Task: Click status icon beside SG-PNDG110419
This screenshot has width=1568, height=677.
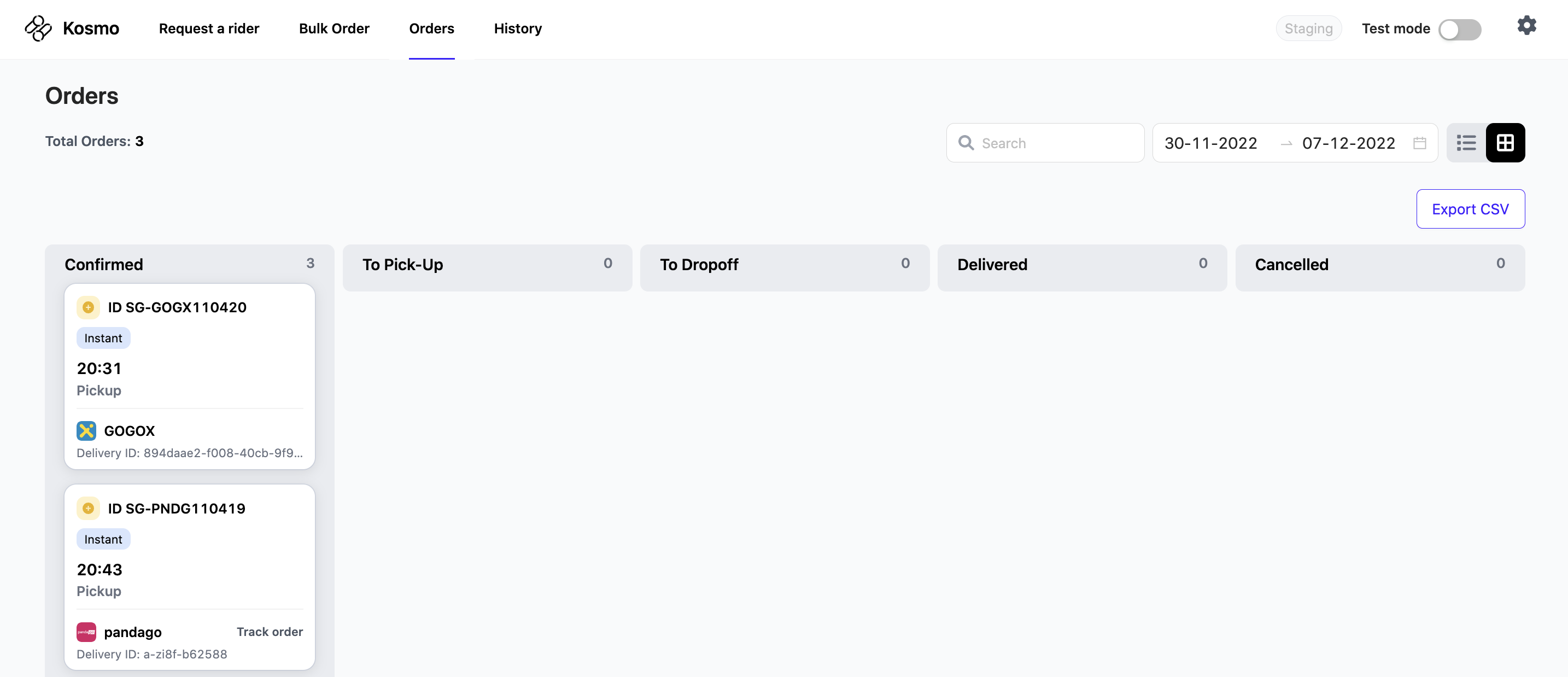Action: 88,509
